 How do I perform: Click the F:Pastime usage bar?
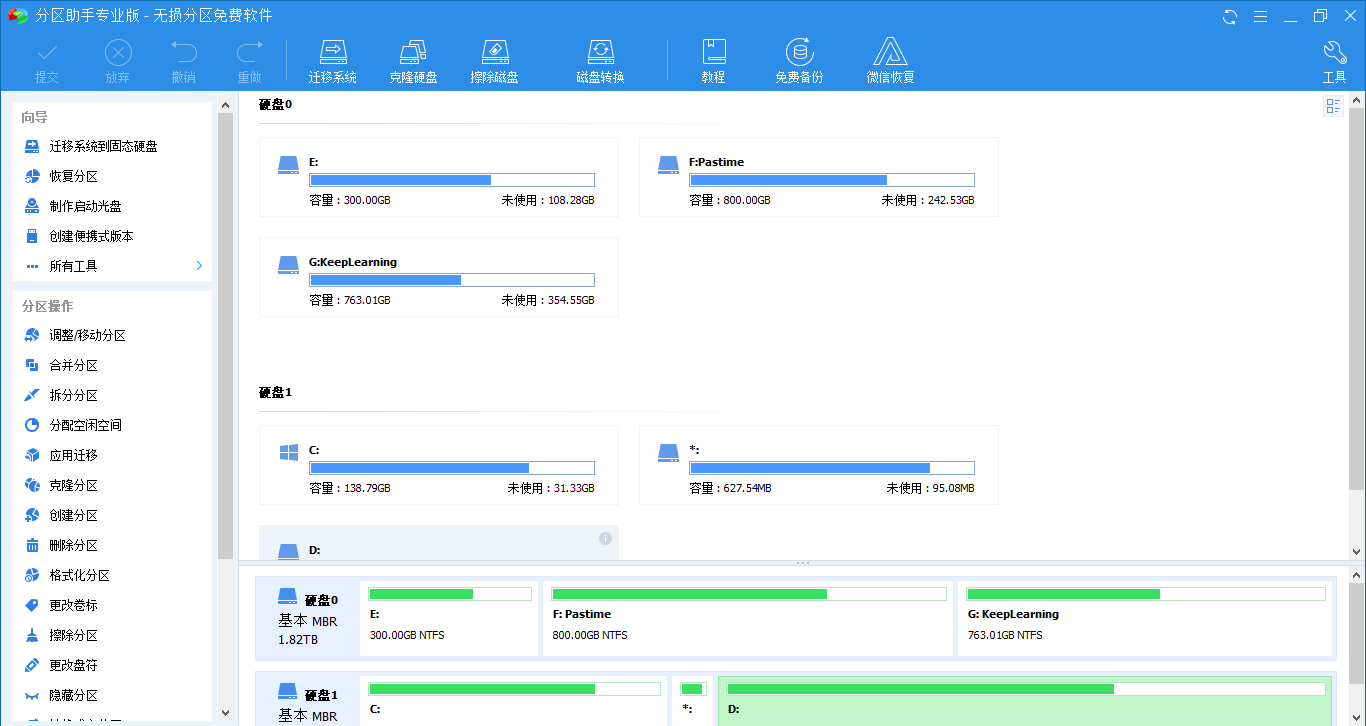[831, 180]
